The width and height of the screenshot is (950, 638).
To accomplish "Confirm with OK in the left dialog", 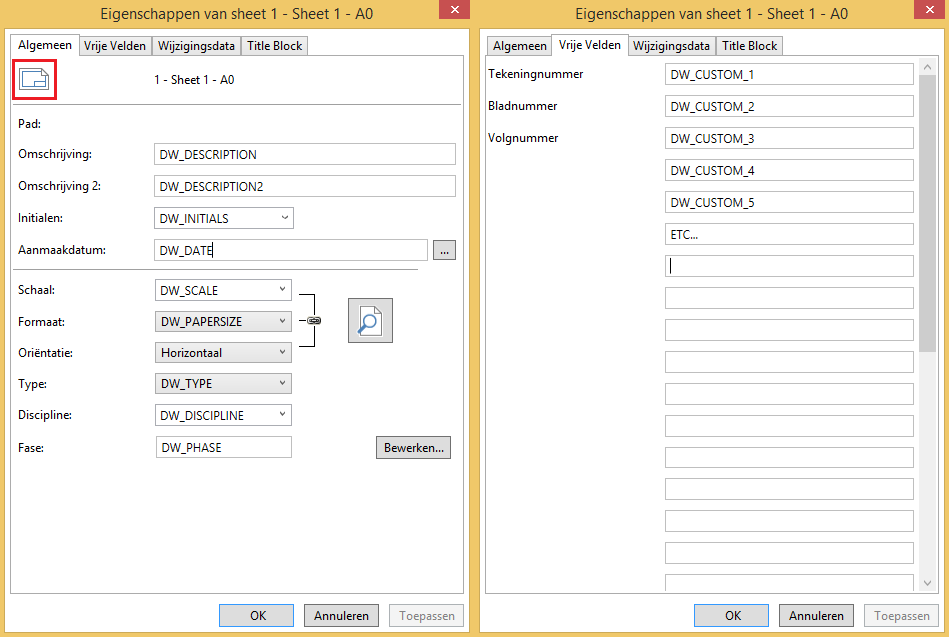I will point(257,616).
